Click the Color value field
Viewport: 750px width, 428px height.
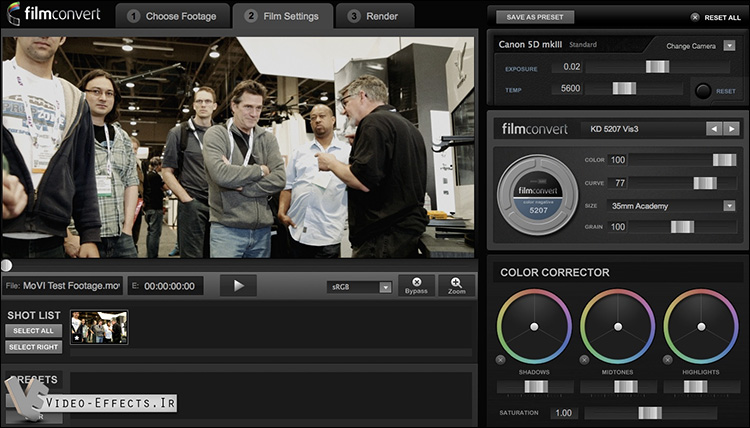click(x=618, y=160)
